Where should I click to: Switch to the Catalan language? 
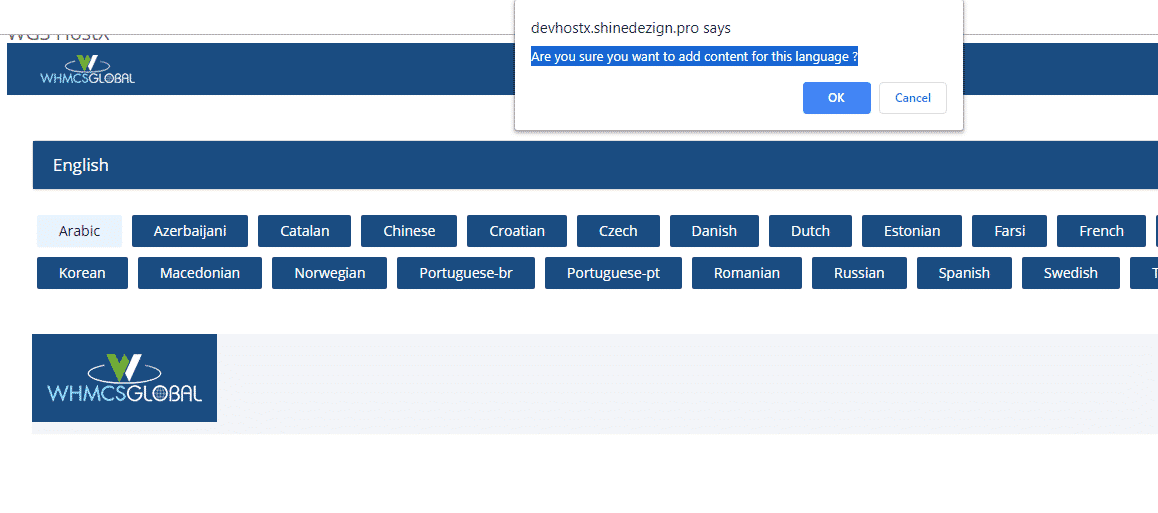pyautogui.click(x=304, y=231)
